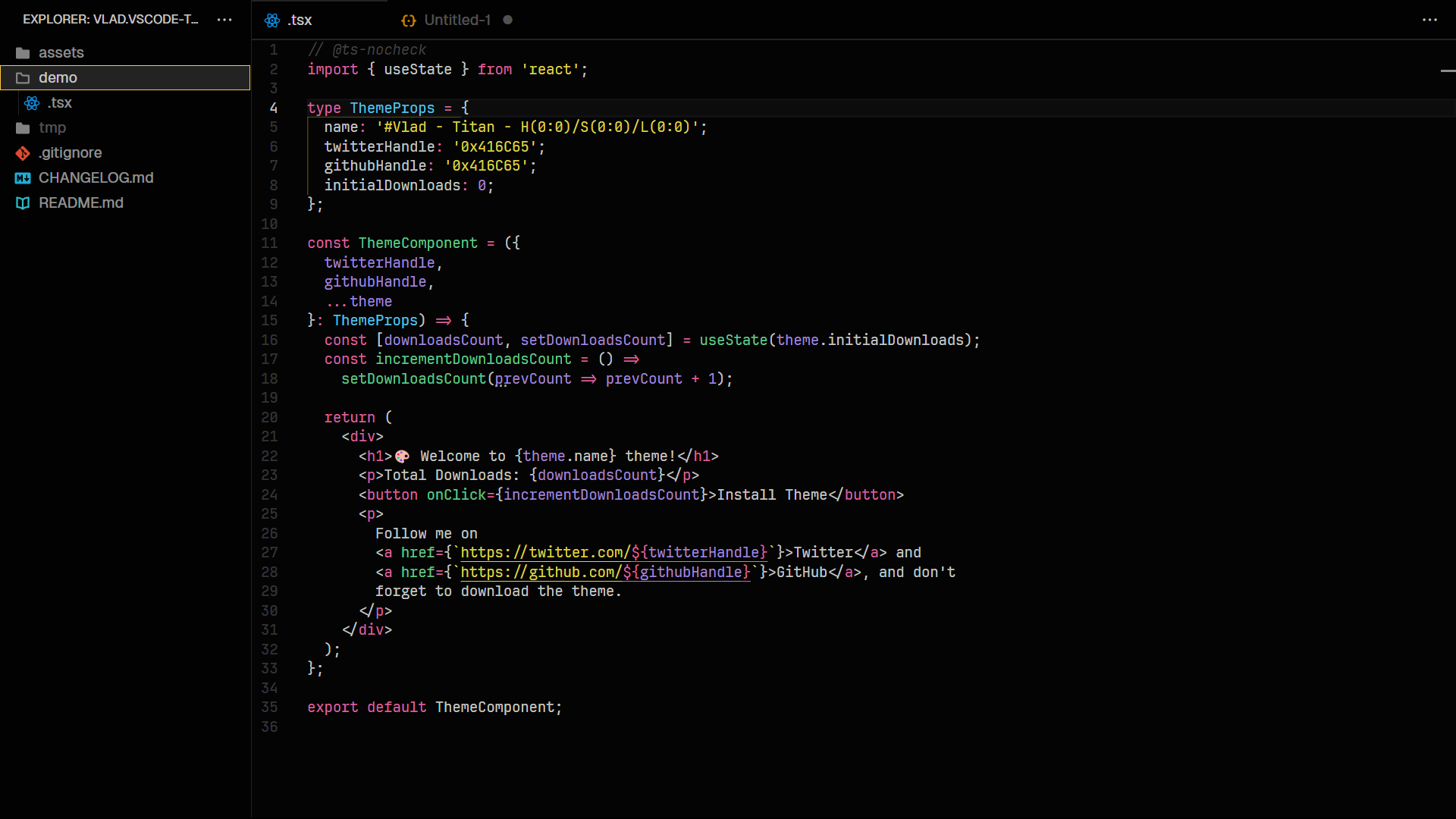Click 'setDownloadsCount' on line 16
Viewport: 1456px width, 819px height.
[x=592, y=340]
